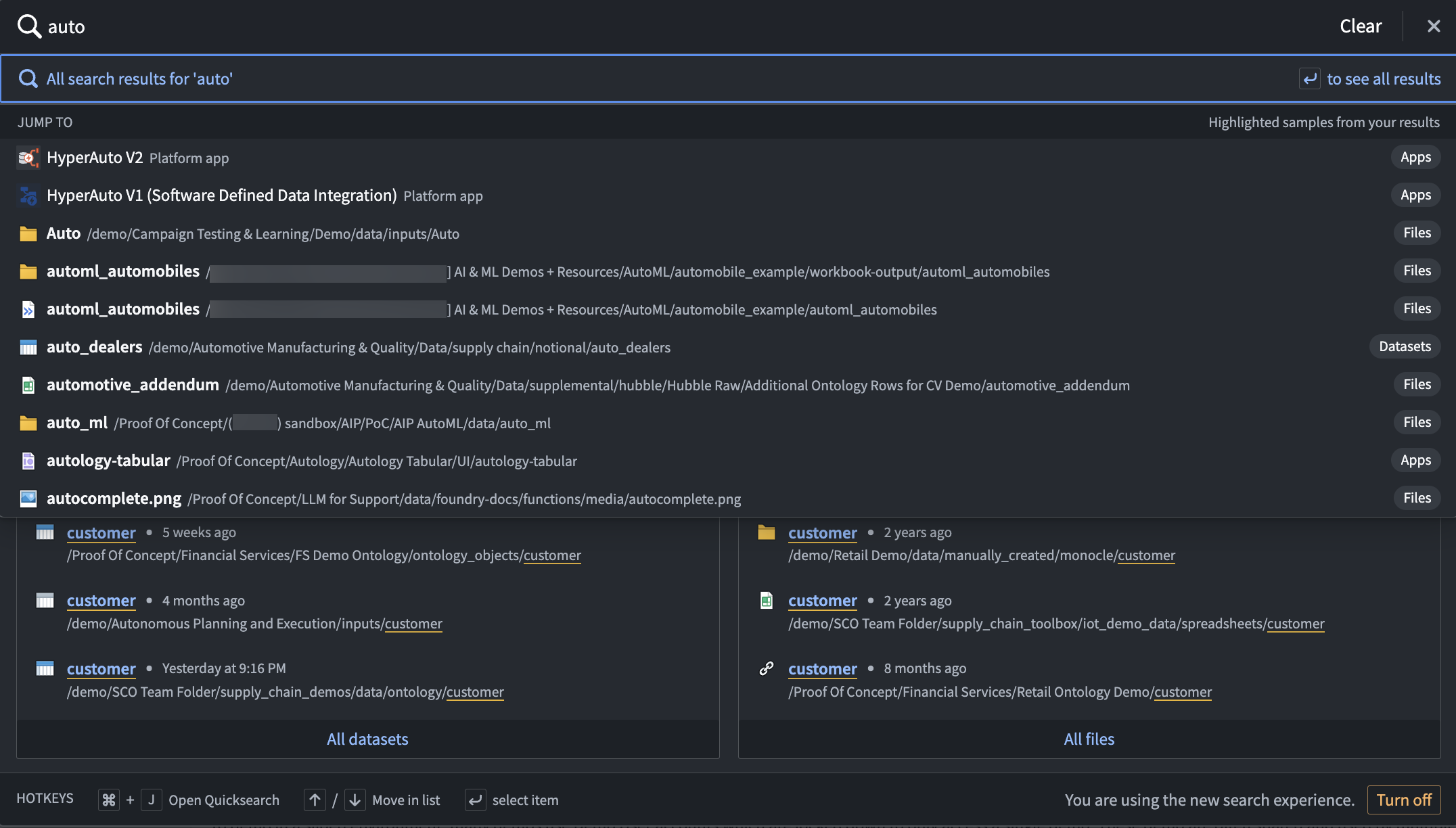Click the auto_ml folder icon

(x=28, y=423)
